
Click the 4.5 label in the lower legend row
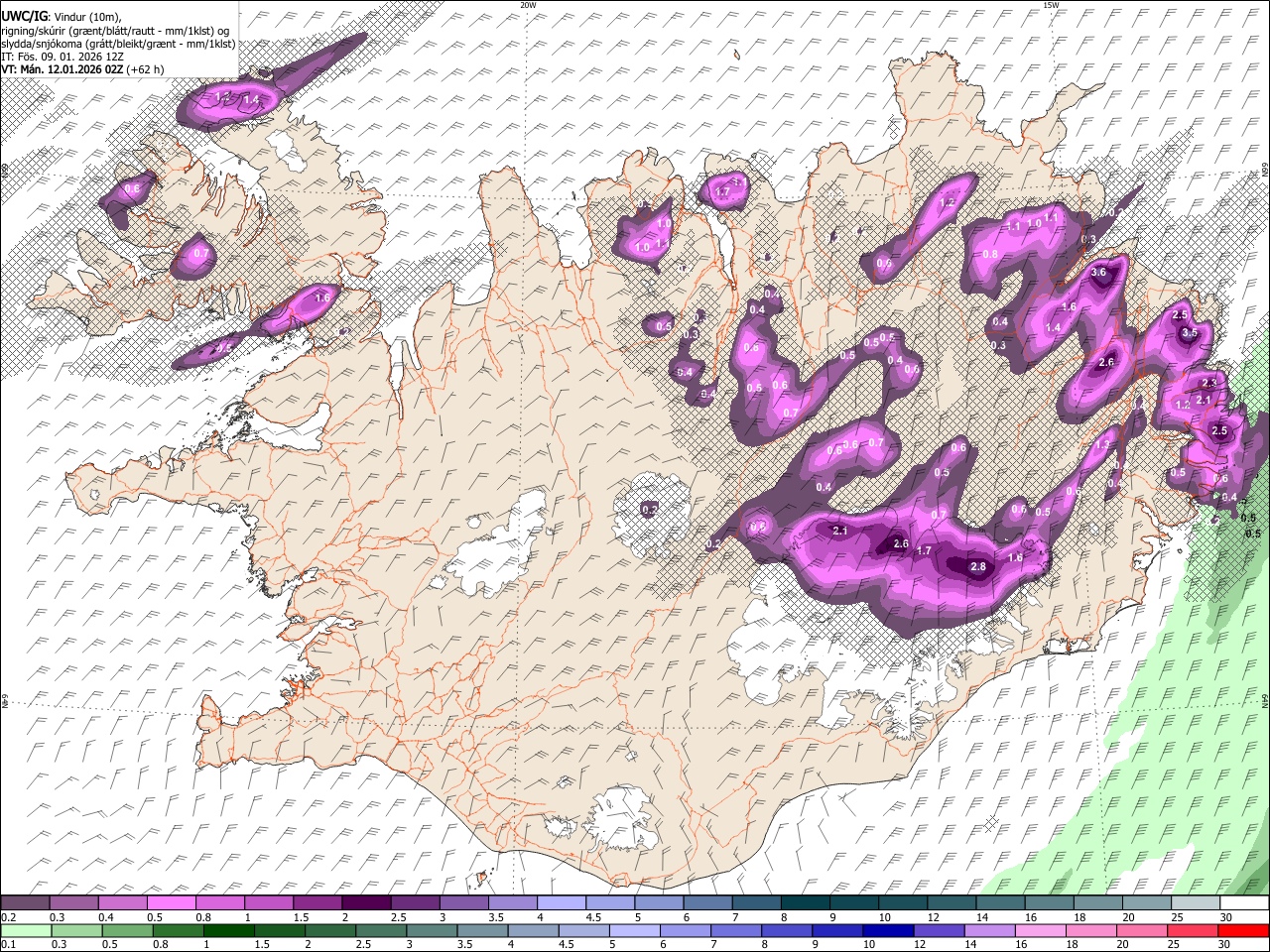[567, 944]
